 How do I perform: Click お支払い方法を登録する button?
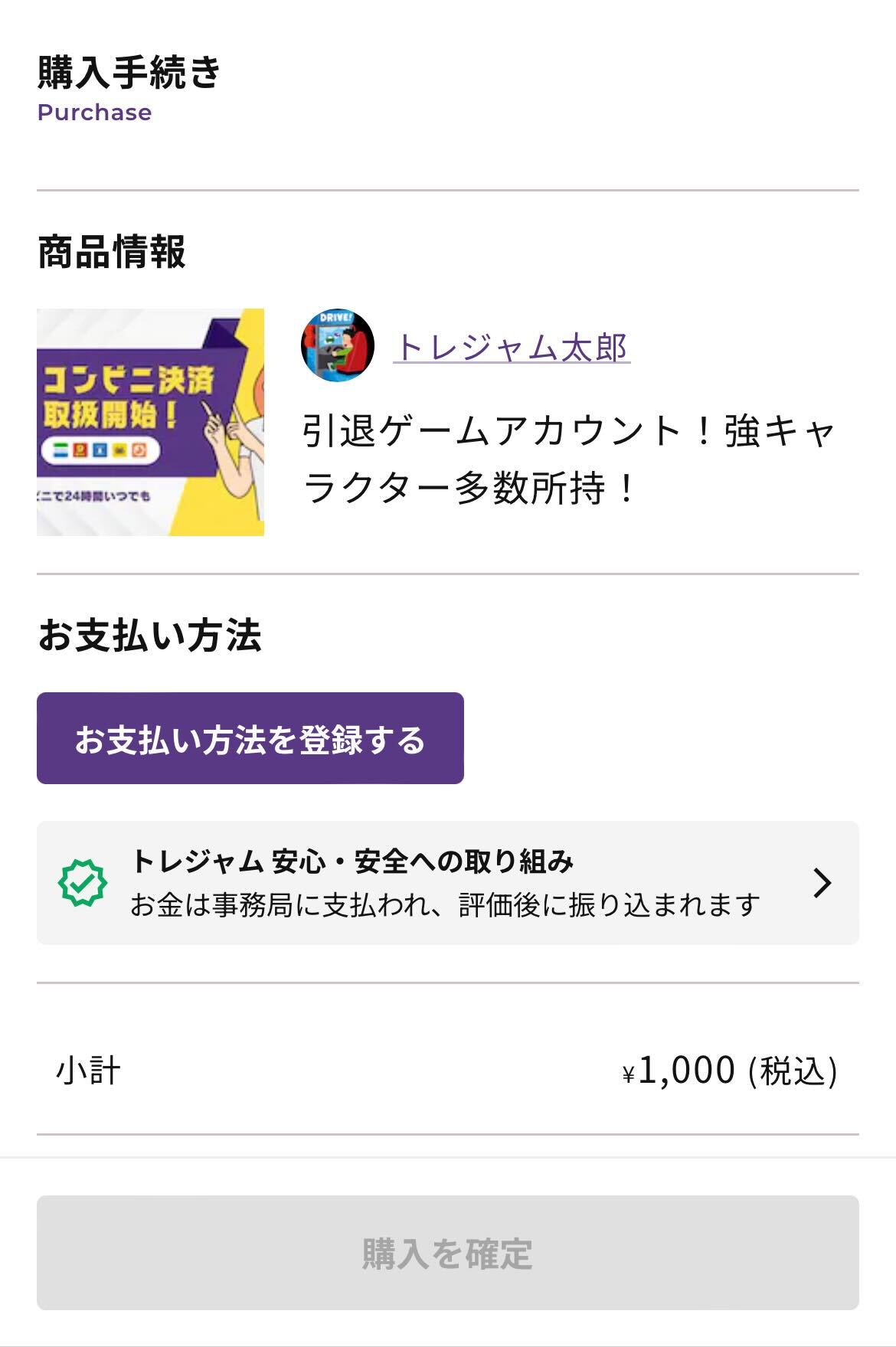click(x=250, y=738)
